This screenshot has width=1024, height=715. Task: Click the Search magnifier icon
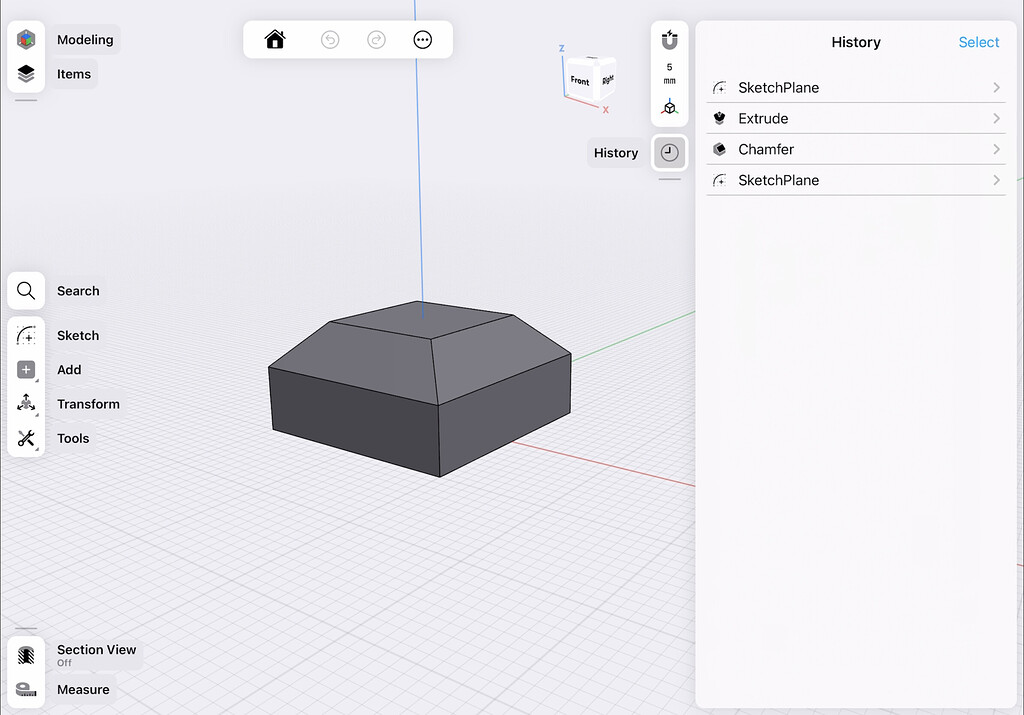tap(25, 290)
